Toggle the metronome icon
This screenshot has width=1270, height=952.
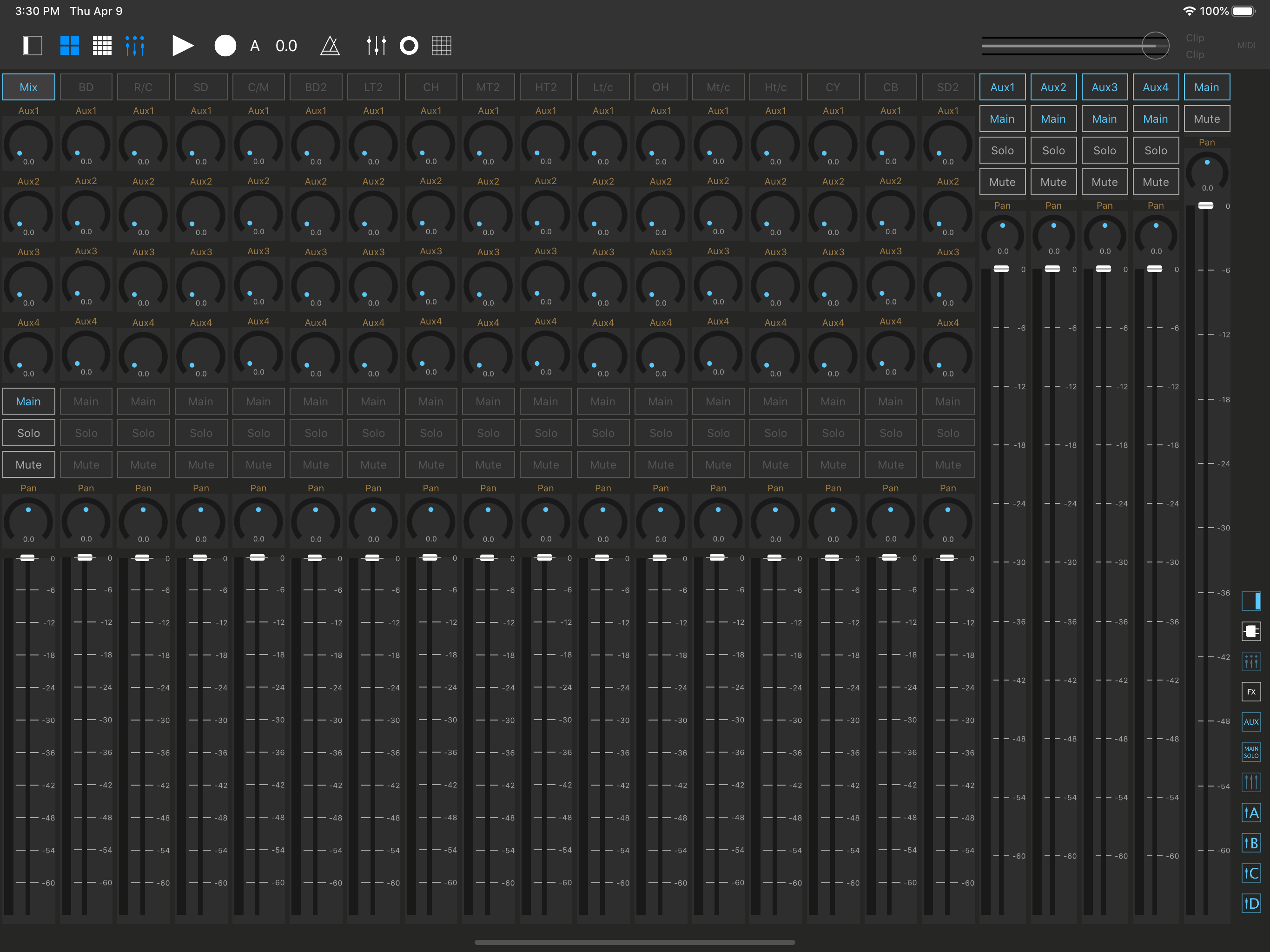coord(330,46)
